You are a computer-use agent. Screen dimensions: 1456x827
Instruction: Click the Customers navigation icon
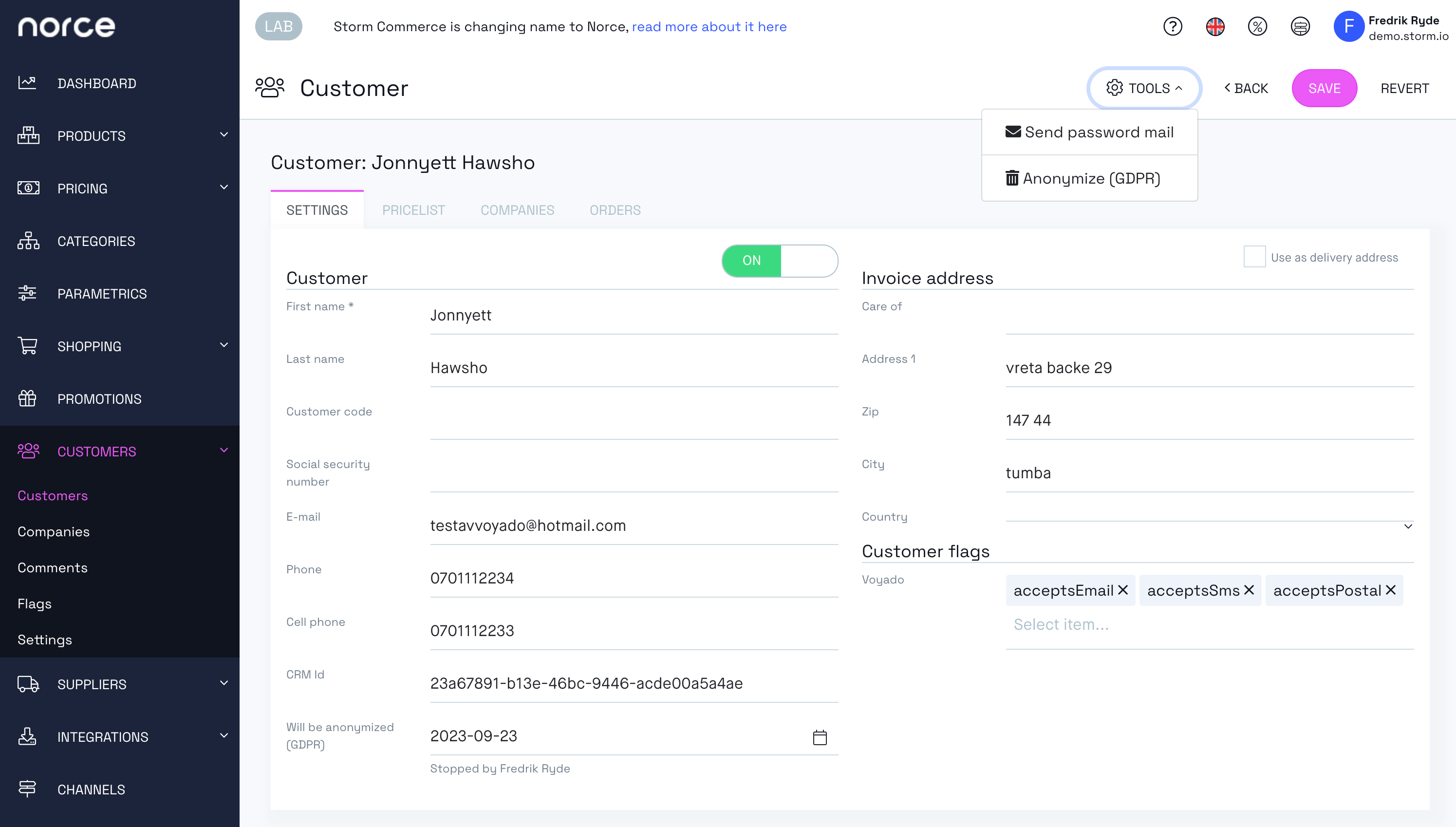pyautogui.click(x=28, y=451)
